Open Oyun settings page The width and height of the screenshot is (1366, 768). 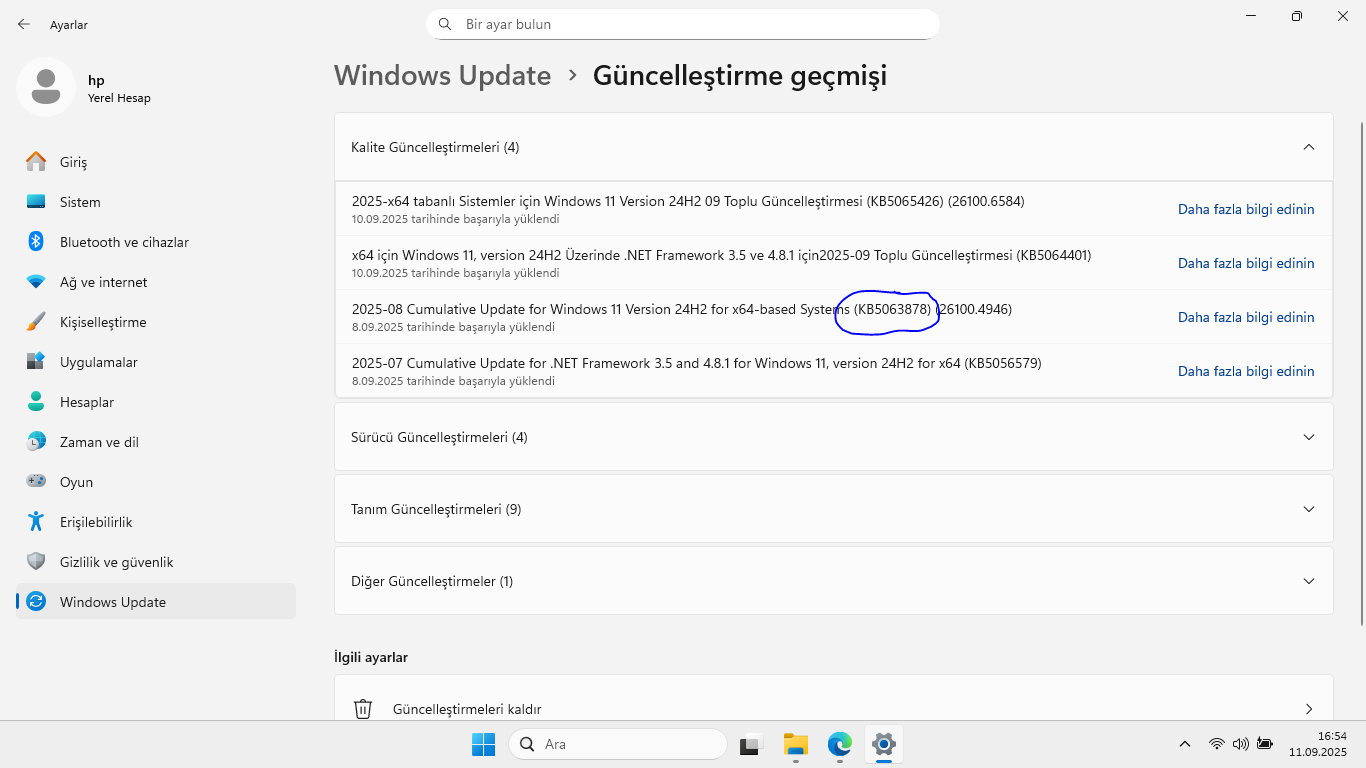coord(156,482)
